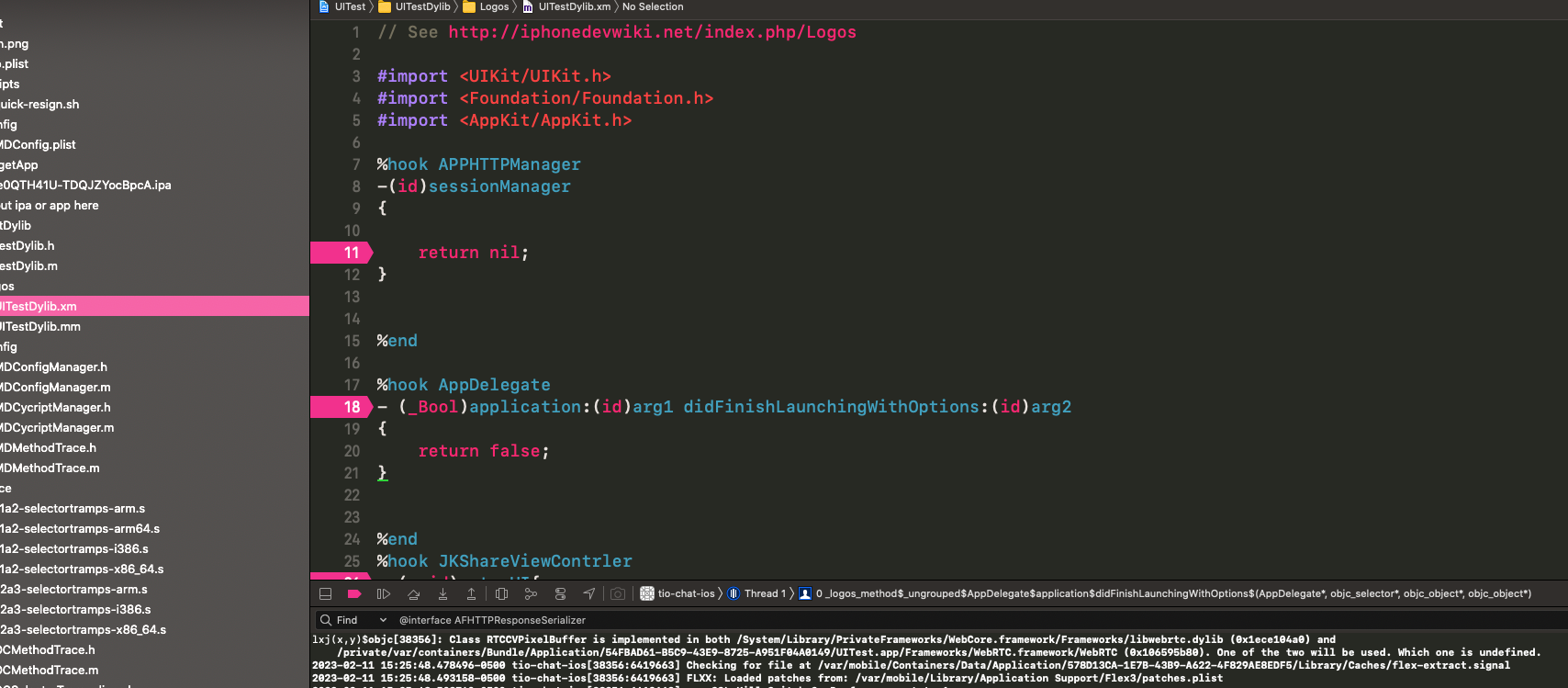
Task: Click the Step Over debug icon
Action: 413,594
